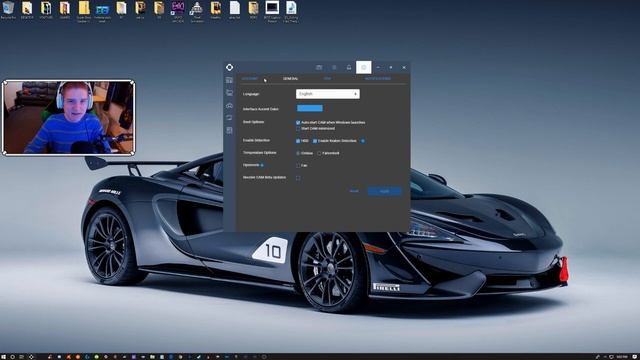Open the gamepad icon in CAM sidebar
640x360 pixels.
[229, 106]
